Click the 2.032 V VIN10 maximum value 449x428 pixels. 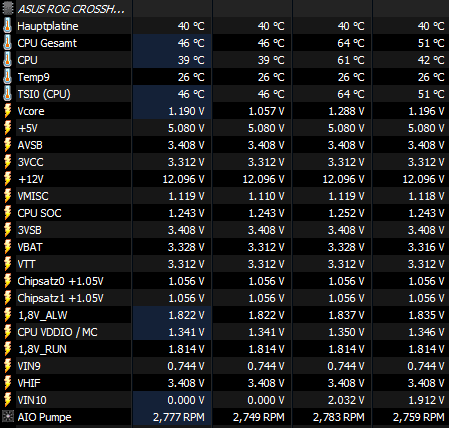(346, 400)
